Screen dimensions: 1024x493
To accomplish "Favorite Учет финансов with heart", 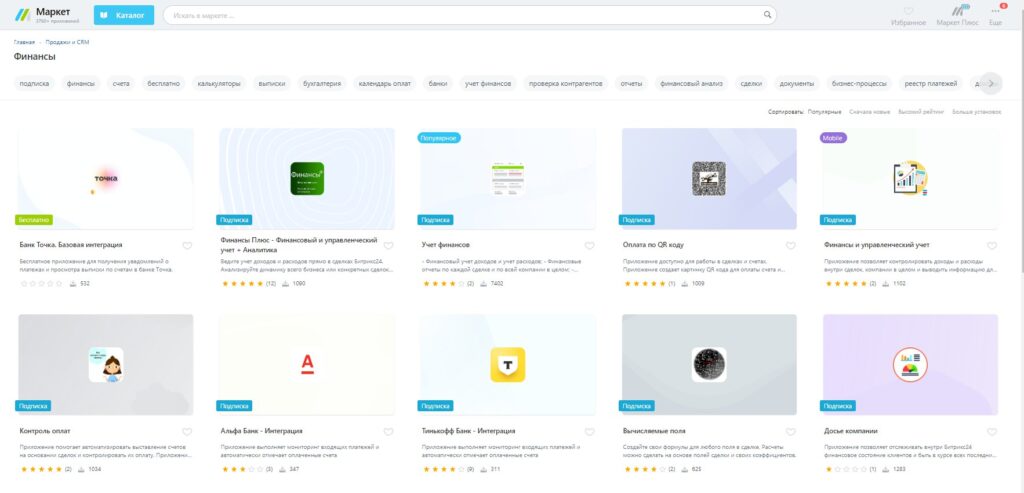I will 590,246.
